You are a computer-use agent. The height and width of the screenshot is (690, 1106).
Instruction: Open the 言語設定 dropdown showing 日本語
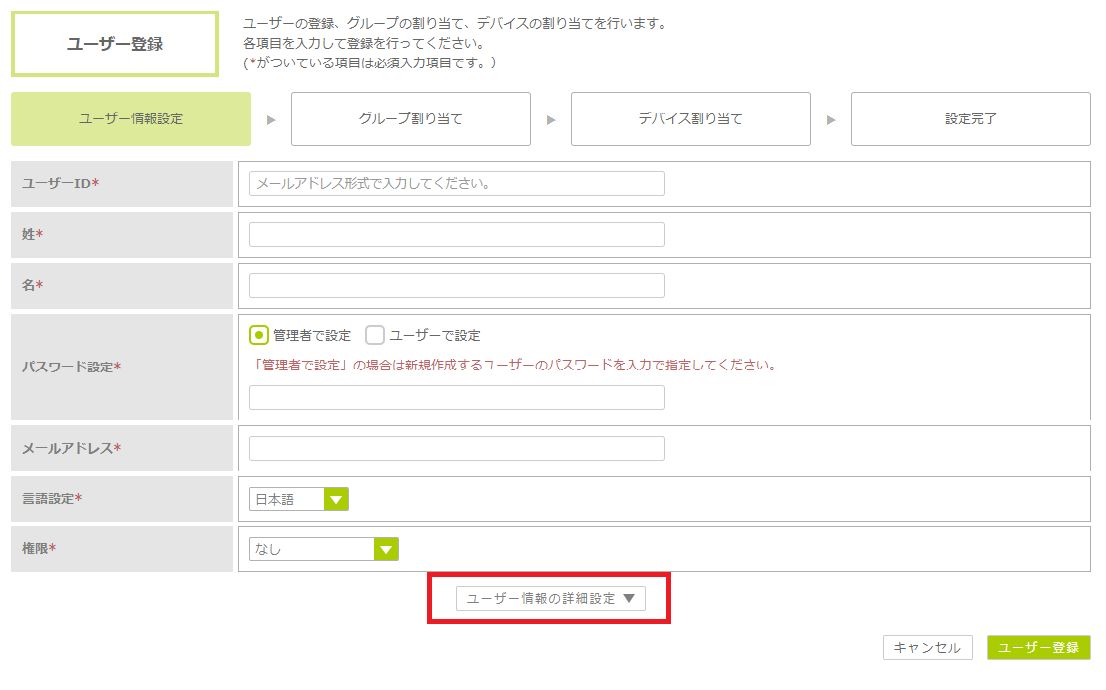[298, 499]
